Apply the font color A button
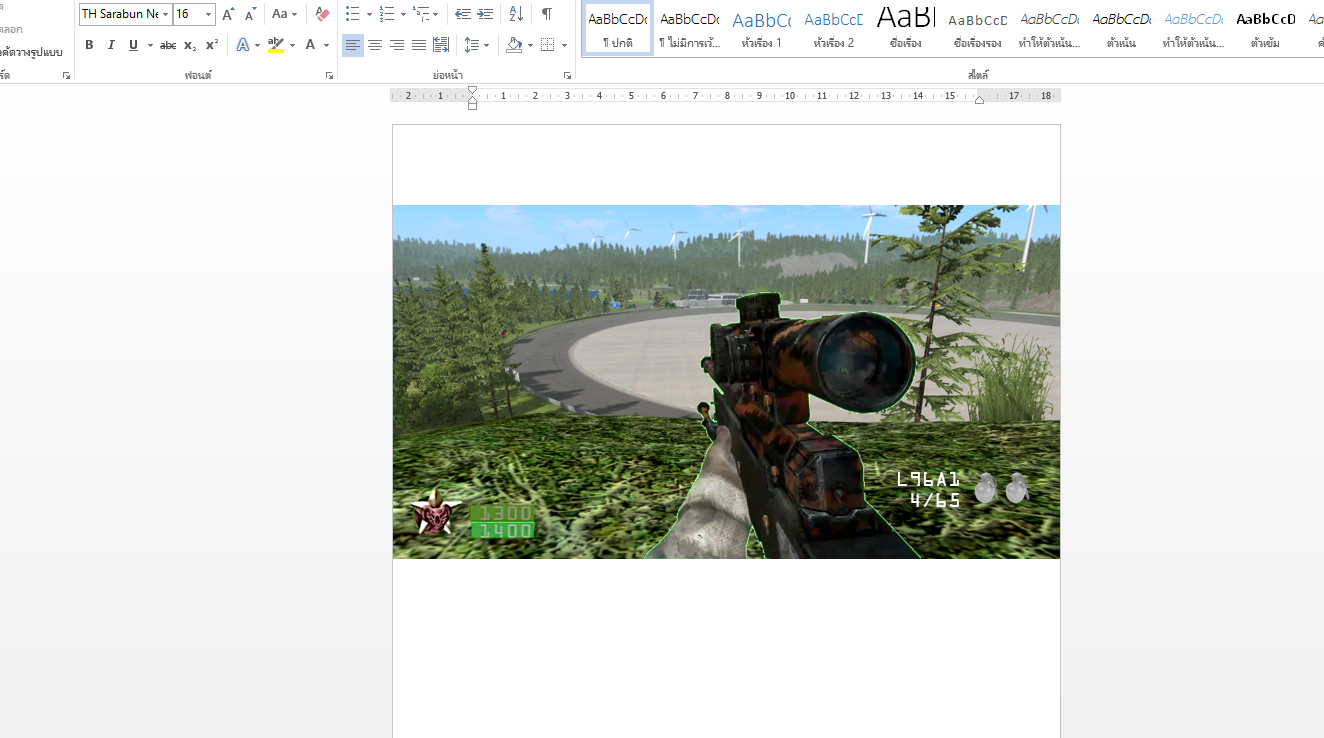This screenshot has width=1324, height=738. tap(311, 45)
